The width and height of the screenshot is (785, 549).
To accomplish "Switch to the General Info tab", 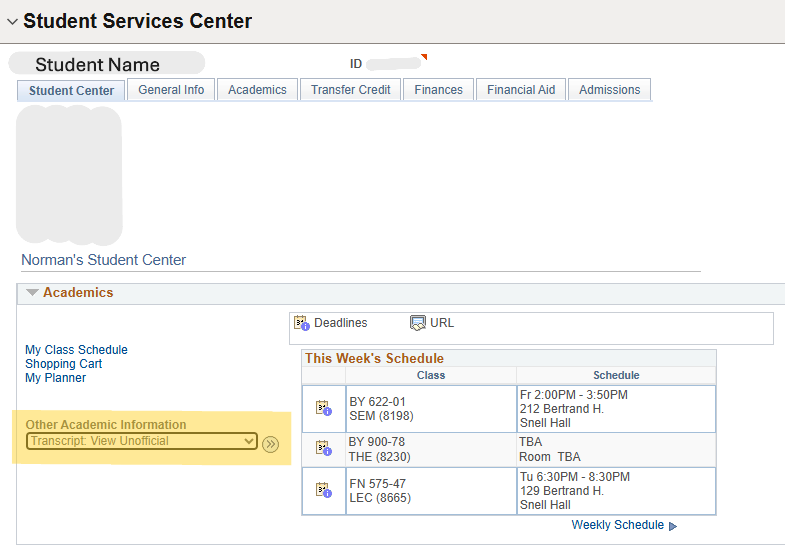I will [x=171, y=90].
